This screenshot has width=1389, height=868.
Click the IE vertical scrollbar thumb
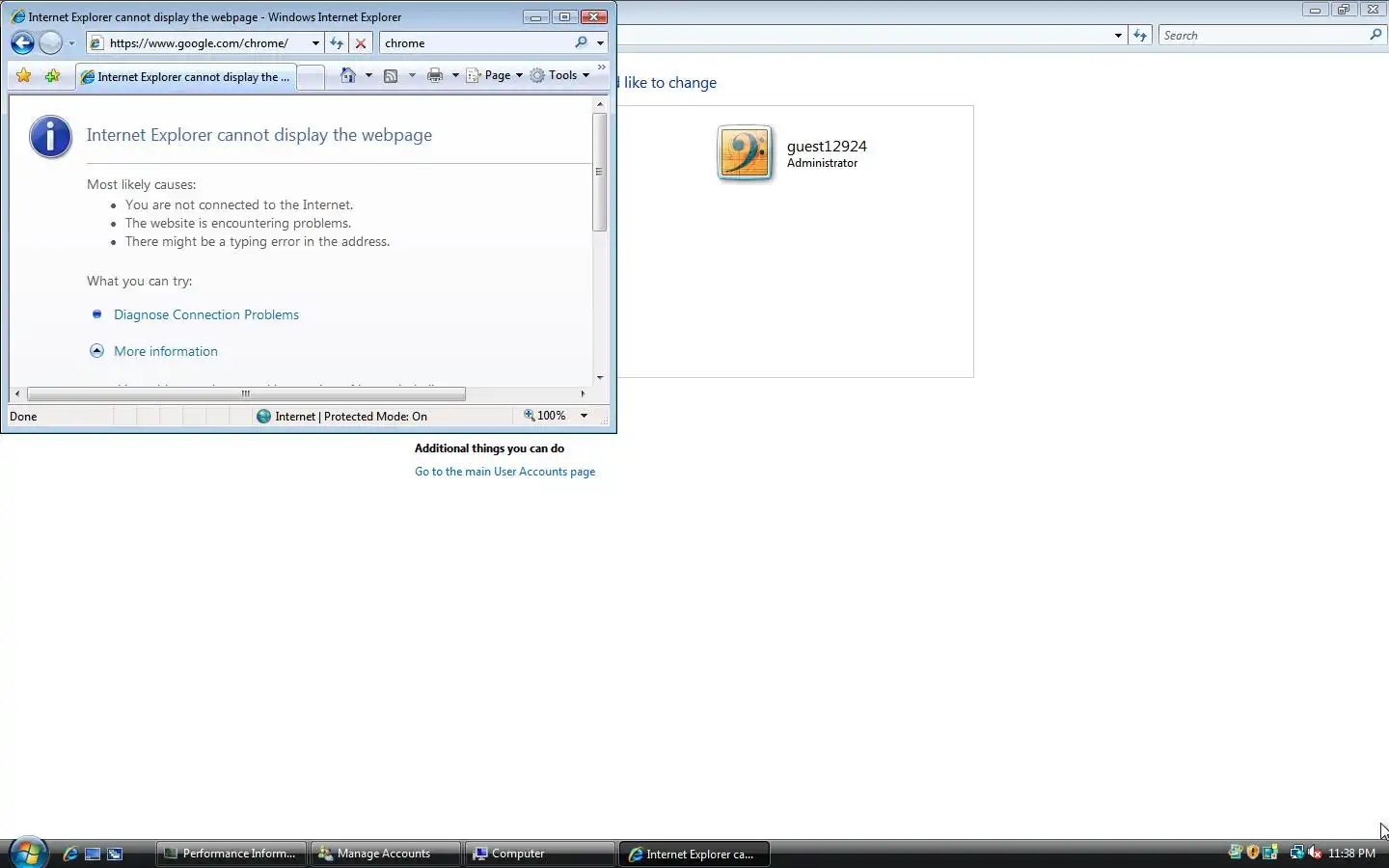[x=599, y=172]
